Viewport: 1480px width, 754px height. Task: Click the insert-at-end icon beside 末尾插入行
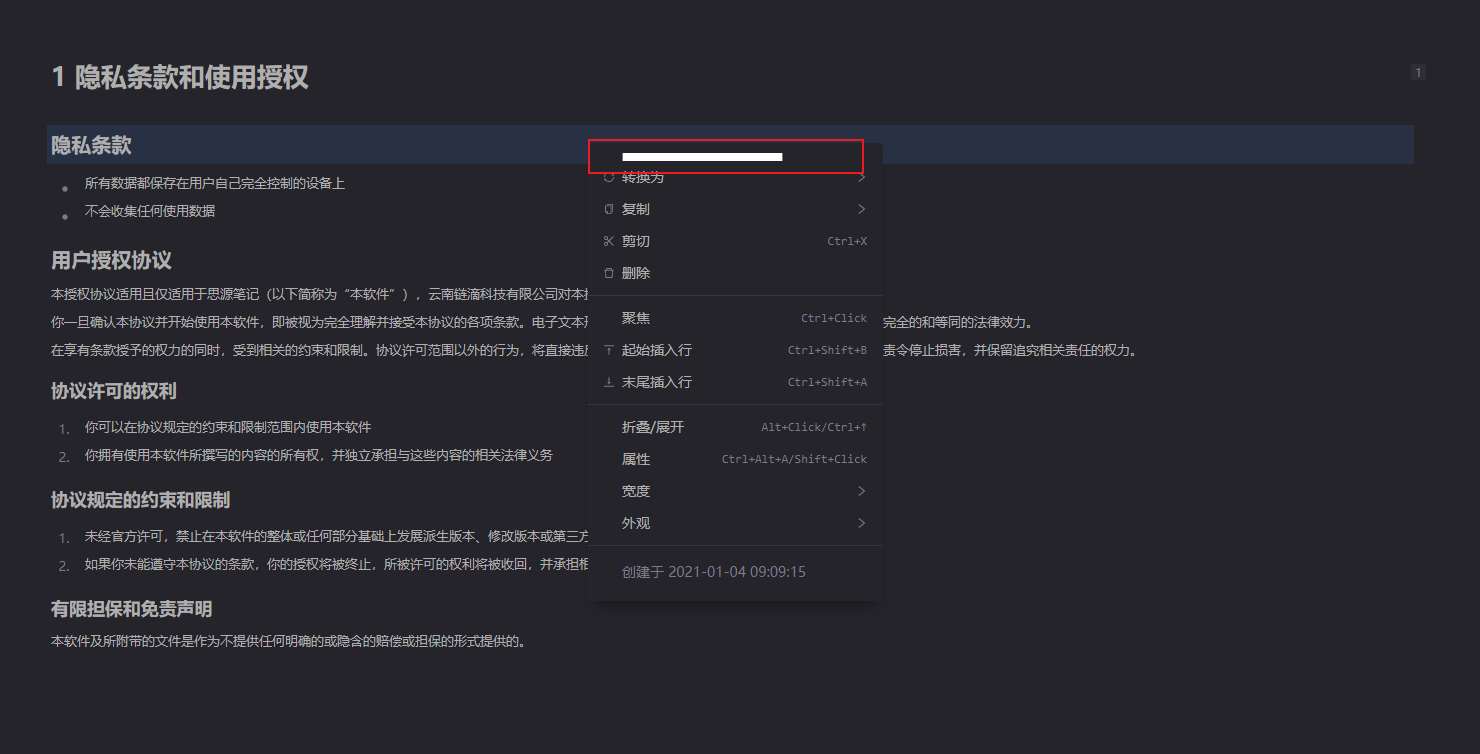609,382
